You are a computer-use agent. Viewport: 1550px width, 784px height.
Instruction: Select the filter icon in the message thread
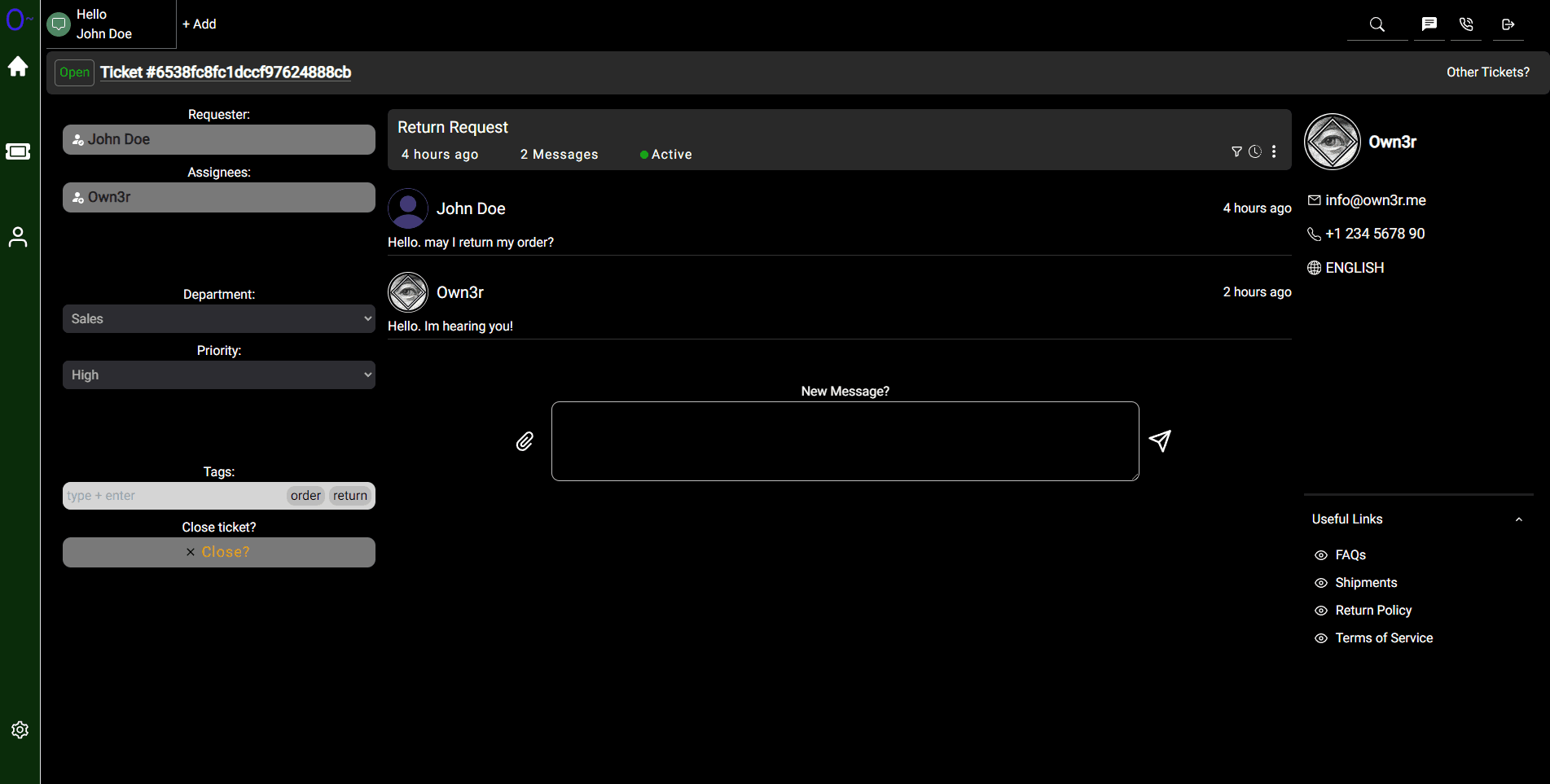(x=1236, y=151)
